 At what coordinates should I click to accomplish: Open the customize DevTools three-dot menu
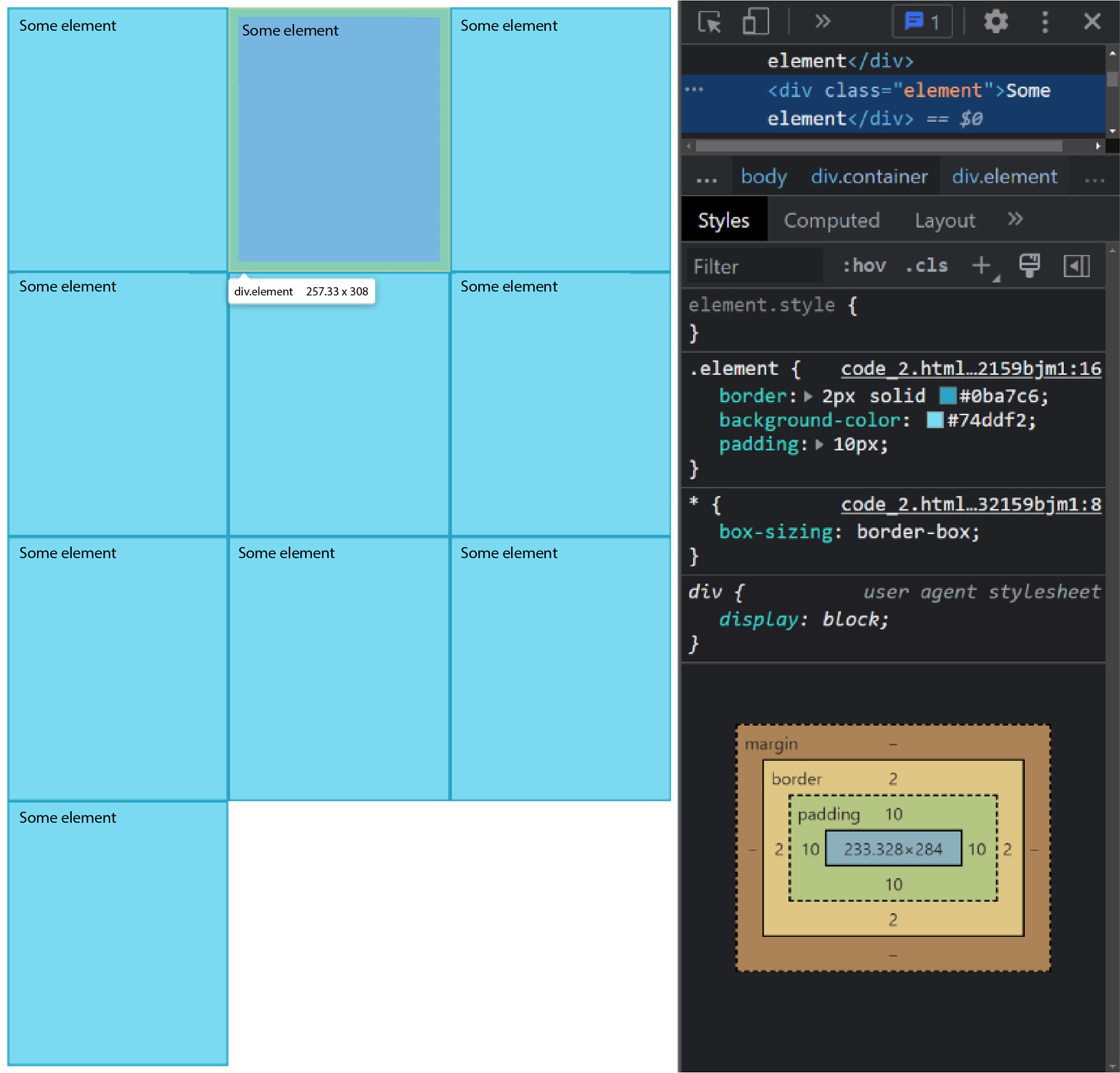click(1045, 21)
